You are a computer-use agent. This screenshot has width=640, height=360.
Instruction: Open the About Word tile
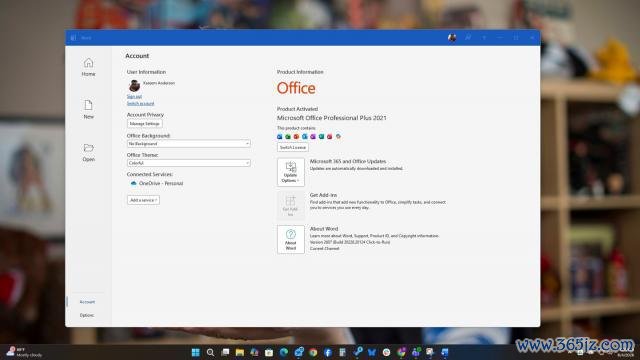click(x=291, y=240)
